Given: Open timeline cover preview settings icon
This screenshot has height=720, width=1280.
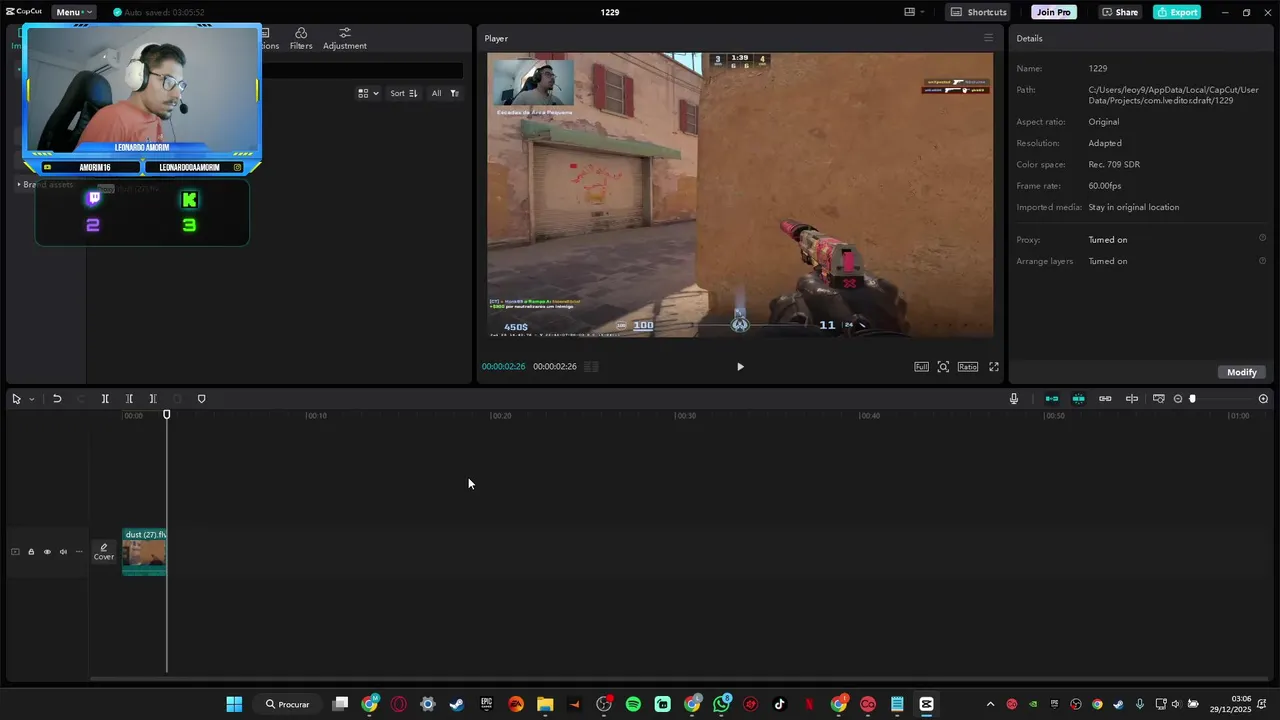Looking at the screenshot, I should [x=1158, y=399].
